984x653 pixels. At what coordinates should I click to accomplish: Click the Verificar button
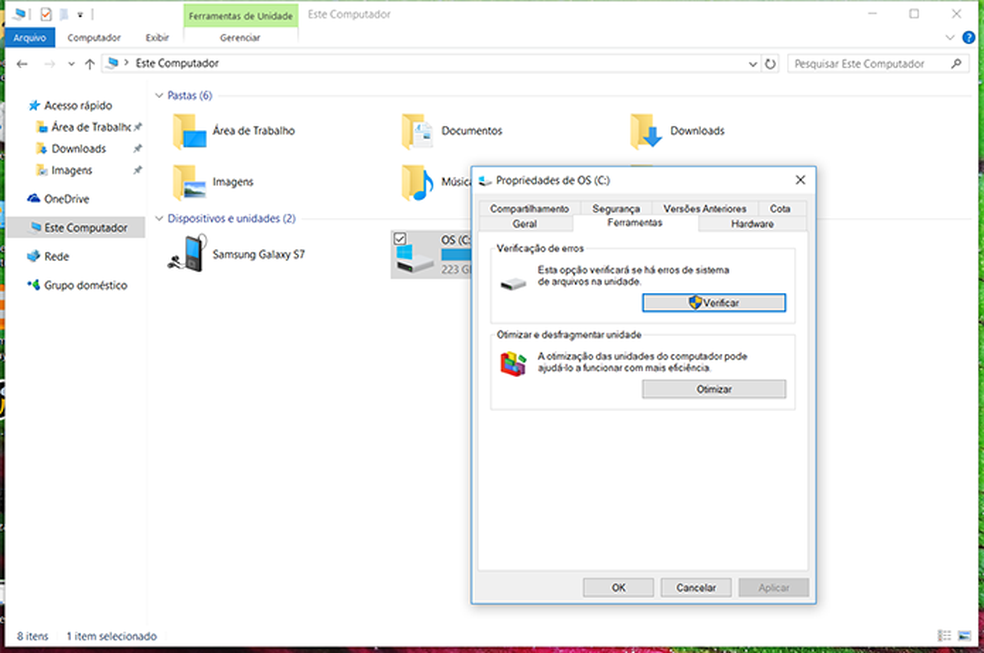(714, 303)
